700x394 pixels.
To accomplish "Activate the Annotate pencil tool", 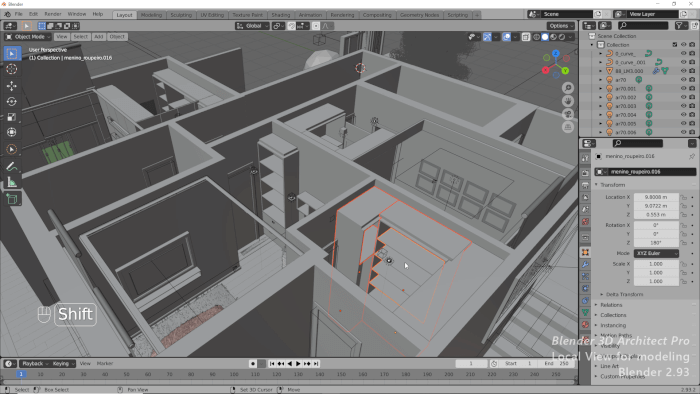I will click(12, 166).
